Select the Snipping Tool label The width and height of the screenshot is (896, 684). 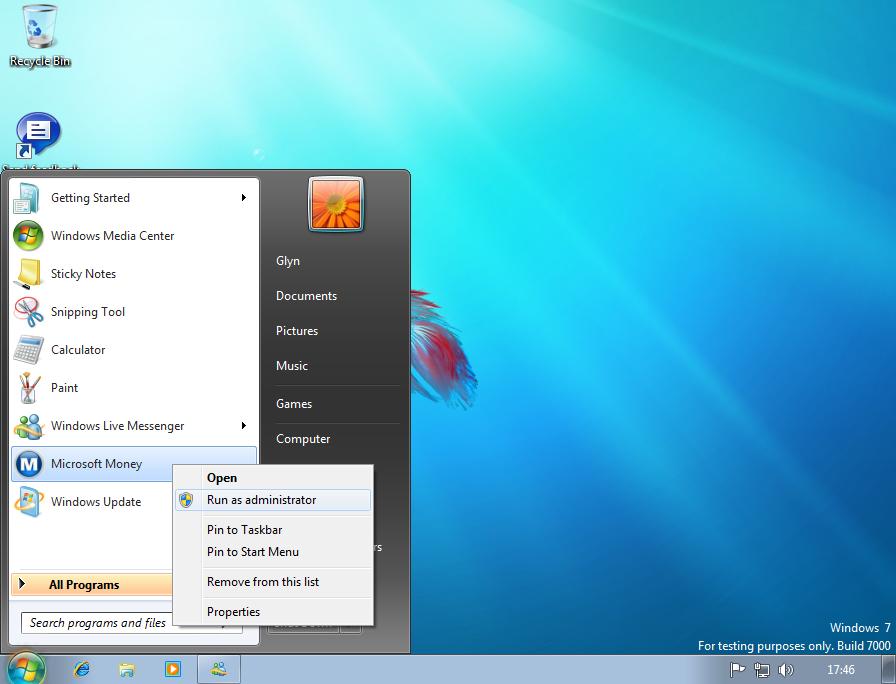tap(88, 311)
